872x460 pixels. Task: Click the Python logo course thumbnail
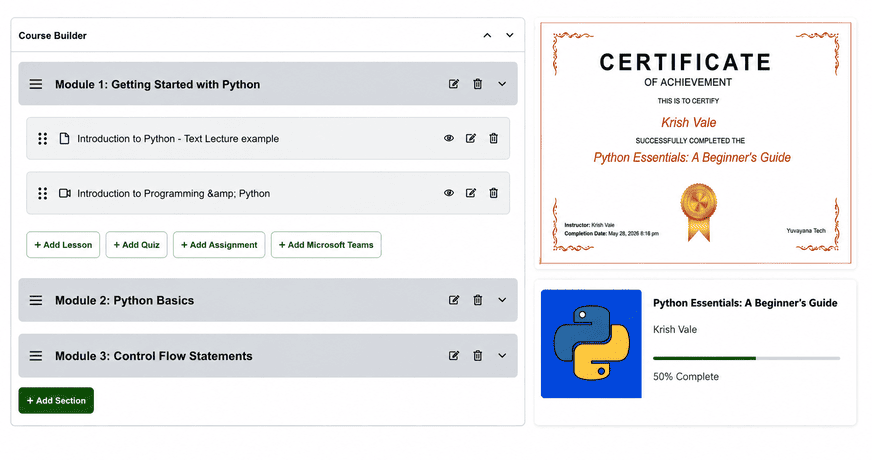[x=591, y=344]
